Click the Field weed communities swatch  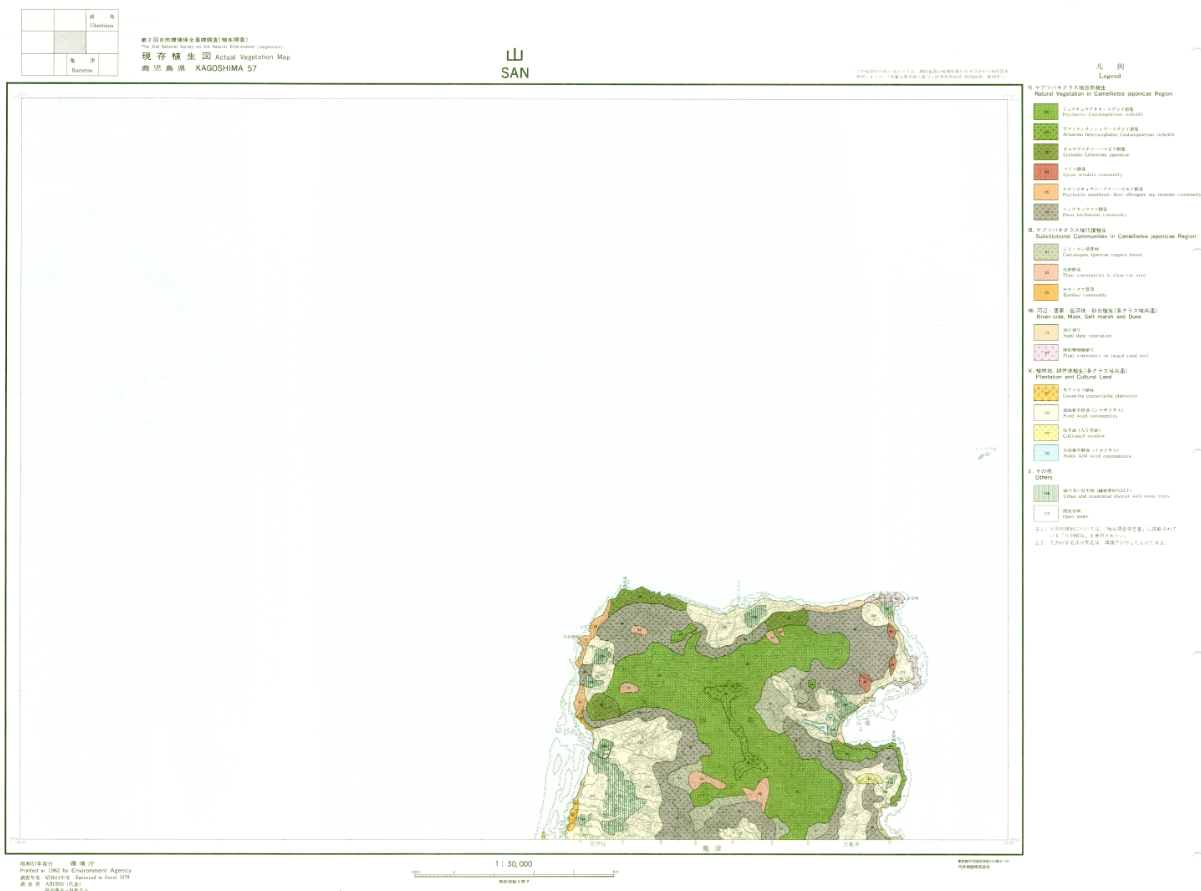(1046, 412)
